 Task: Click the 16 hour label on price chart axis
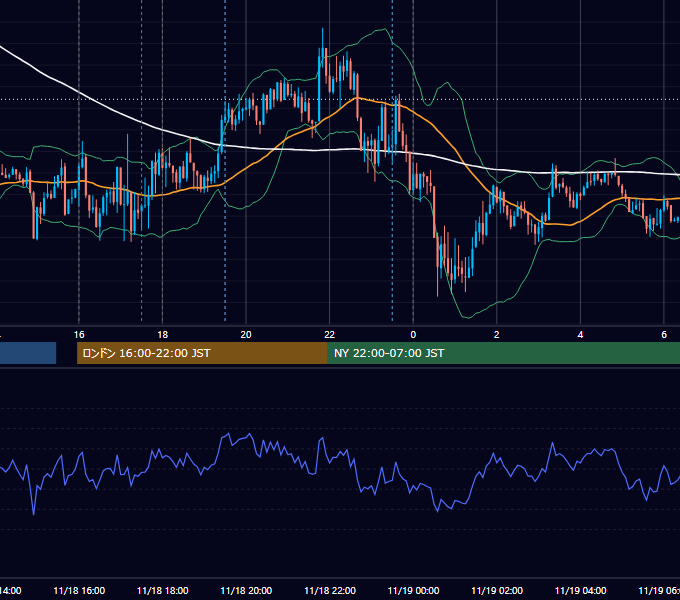(79, 335)
